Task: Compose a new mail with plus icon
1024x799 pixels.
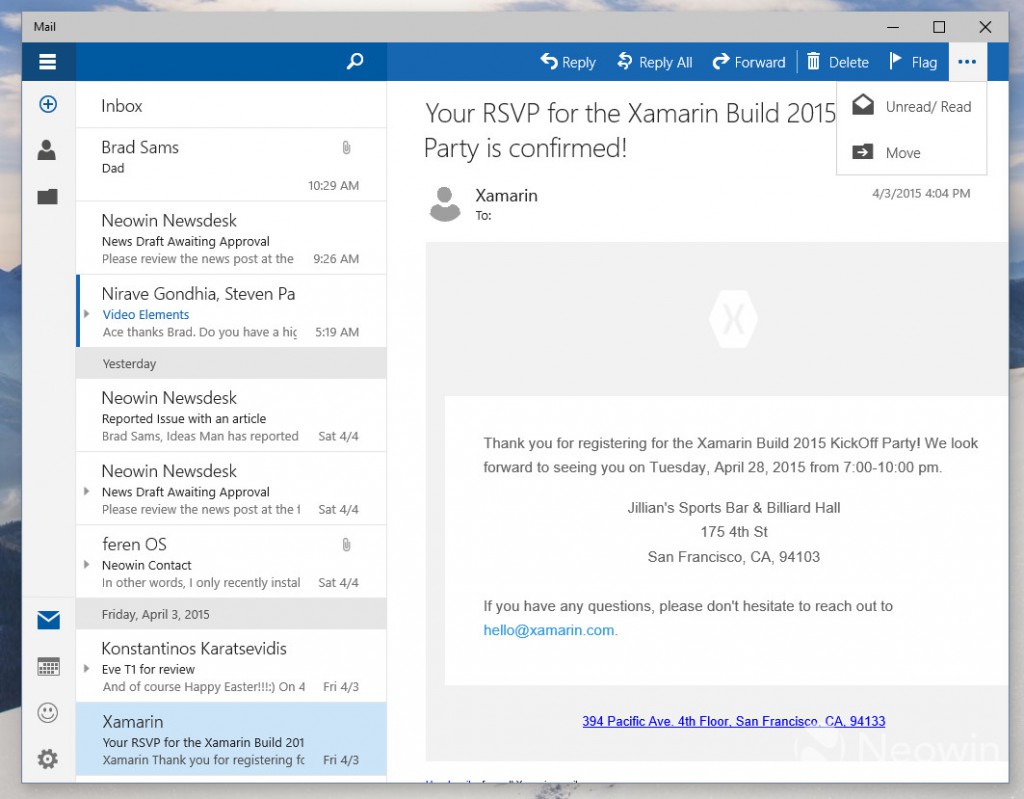Action: coord(48,104)
